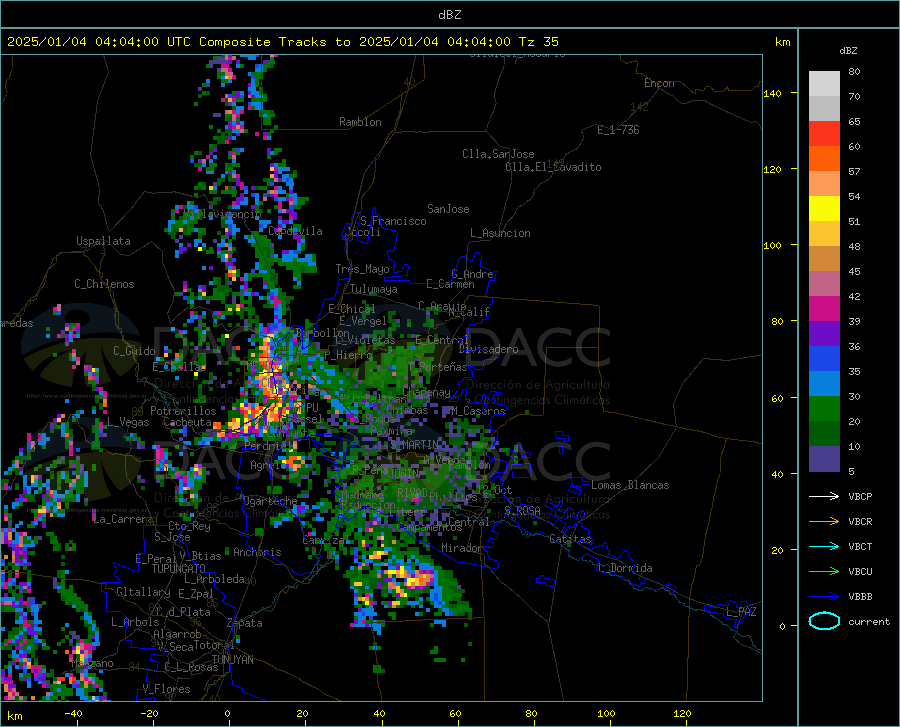Click the 'S_Francisco' map label

[393, 221]
